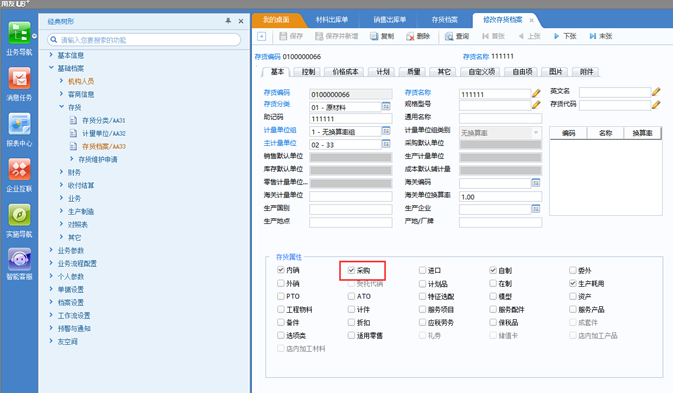Expand the 生产制造 tree node
Viewport: 673px width, 393px height.
click(x=61, y=211)
